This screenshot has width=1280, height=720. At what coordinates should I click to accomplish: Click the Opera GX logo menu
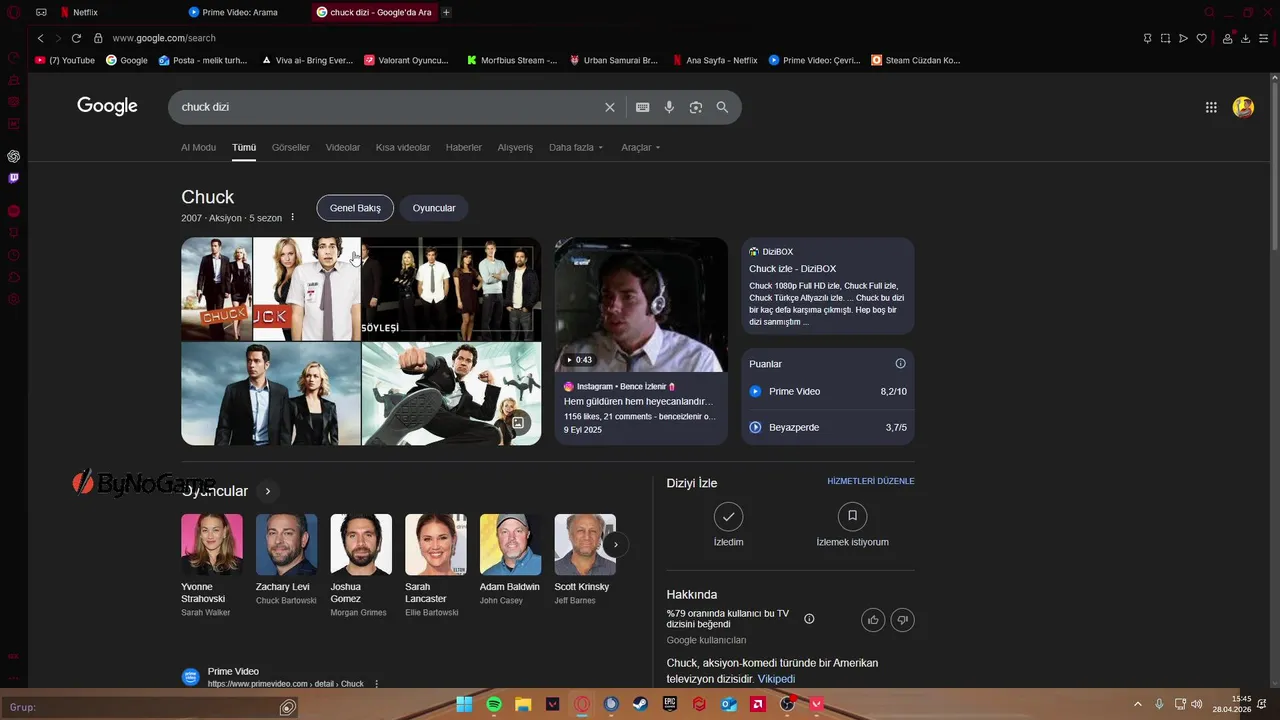pyautogui.click(x=14, y=12)
